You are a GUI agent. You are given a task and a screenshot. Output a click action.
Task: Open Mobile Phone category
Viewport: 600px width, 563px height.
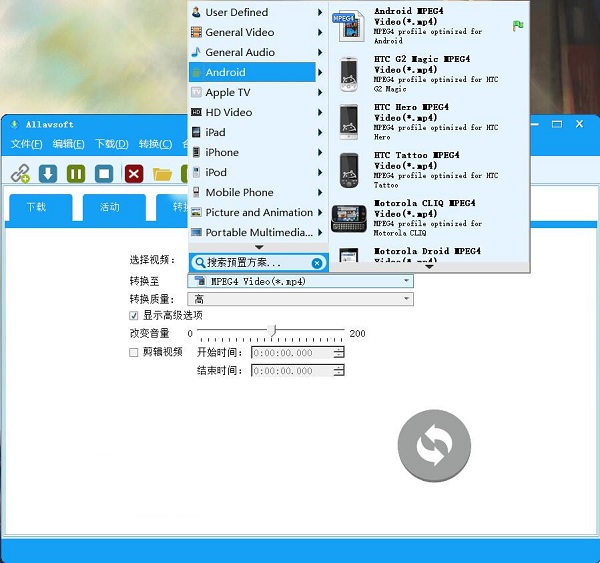pos(257,192)
